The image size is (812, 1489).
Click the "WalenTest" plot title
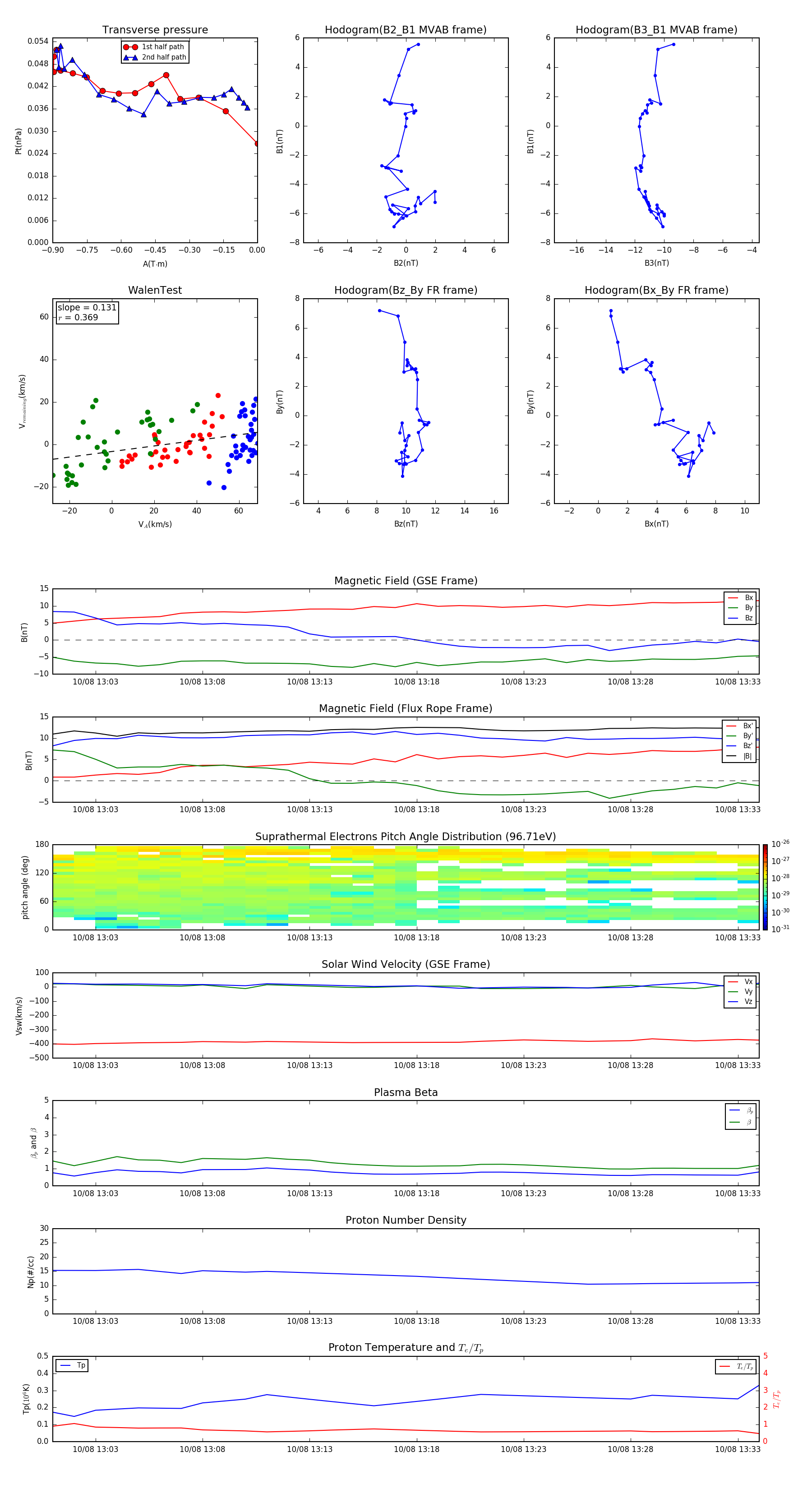coord(155,290)
